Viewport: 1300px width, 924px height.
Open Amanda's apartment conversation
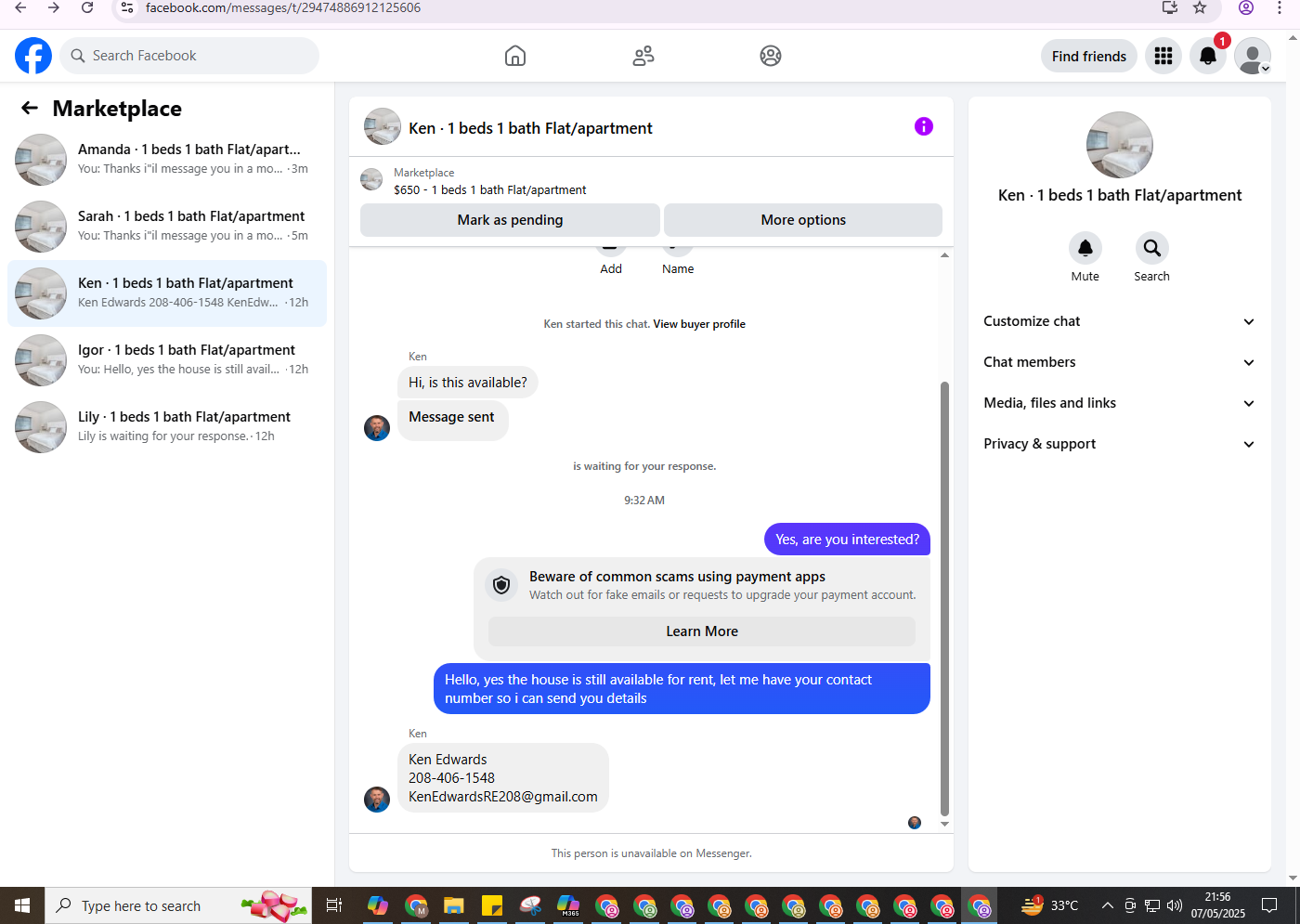pyautogui.click(x=167, y=160)
